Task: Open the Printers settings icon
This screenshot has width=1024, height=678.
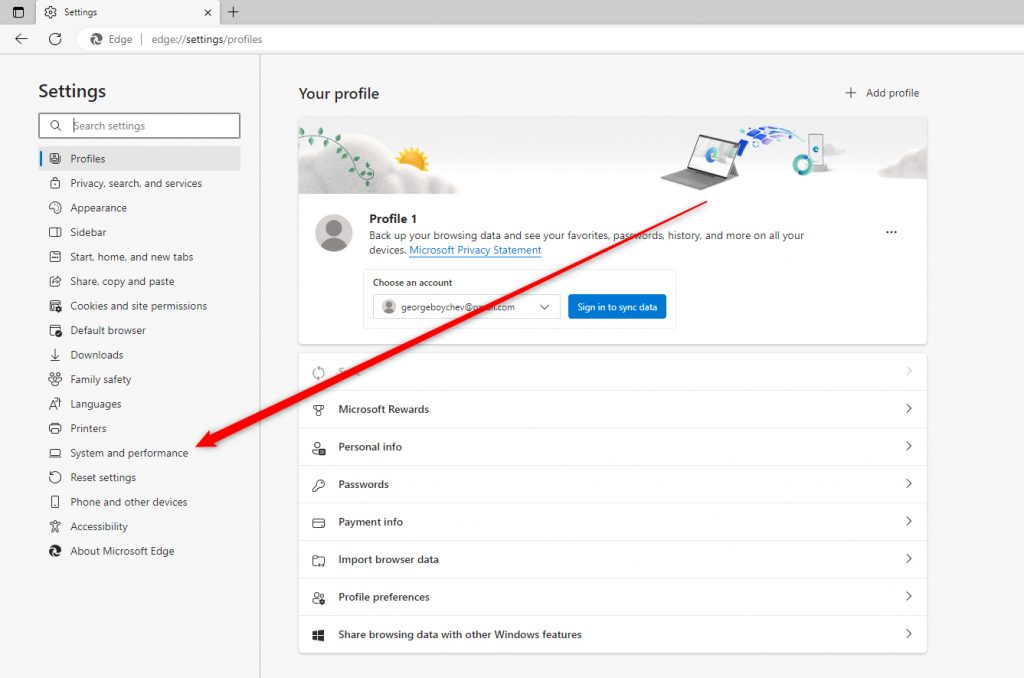Action: (x=55, y=428)
